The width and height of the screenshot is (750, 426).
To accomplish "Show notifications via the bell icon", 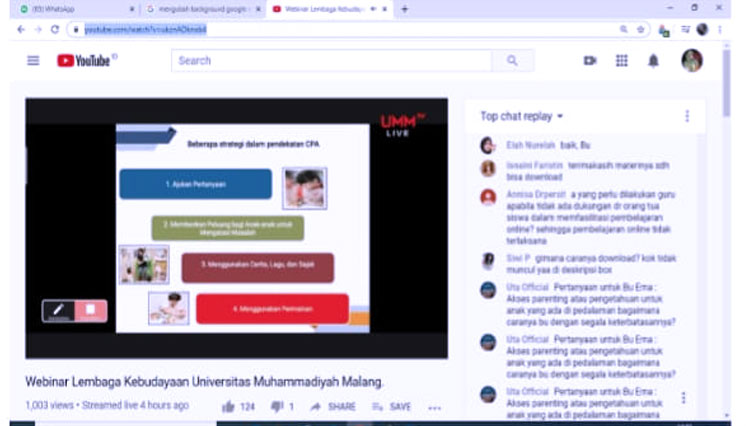I will [653, 61].
